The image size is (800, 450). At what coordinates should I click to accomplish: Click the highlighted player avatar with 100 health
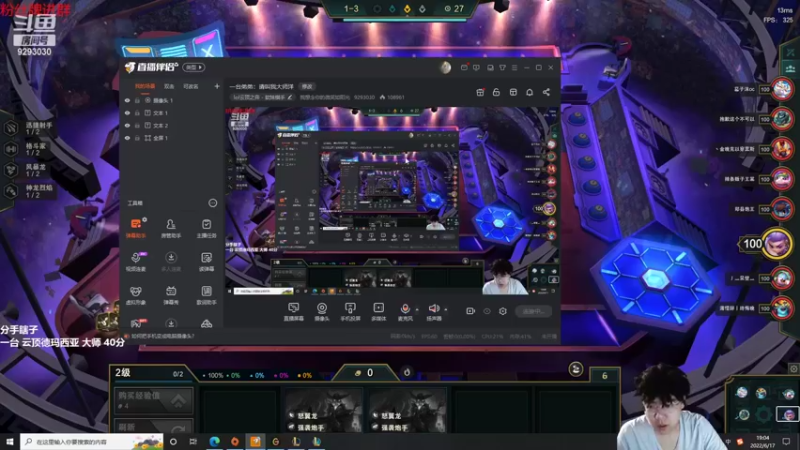[777, 243]
